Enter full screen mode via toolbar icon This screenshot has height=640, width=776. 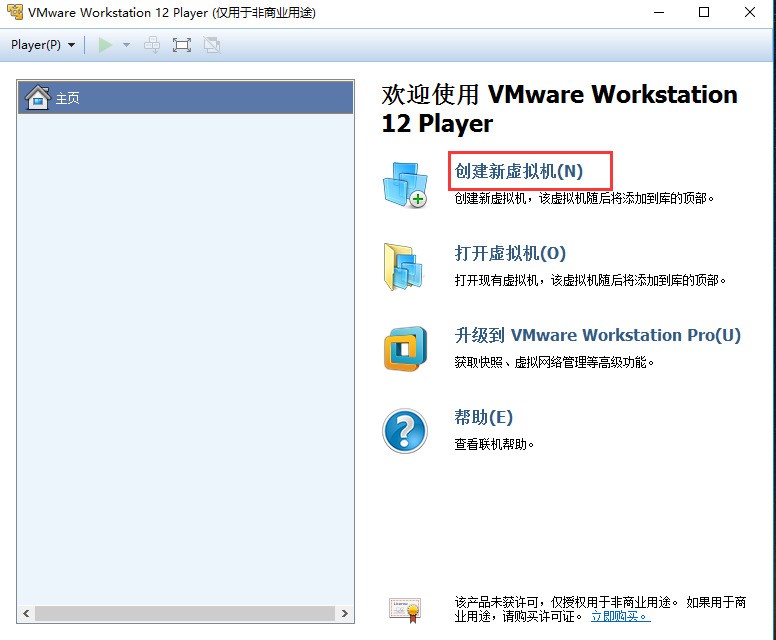point(182,45)
